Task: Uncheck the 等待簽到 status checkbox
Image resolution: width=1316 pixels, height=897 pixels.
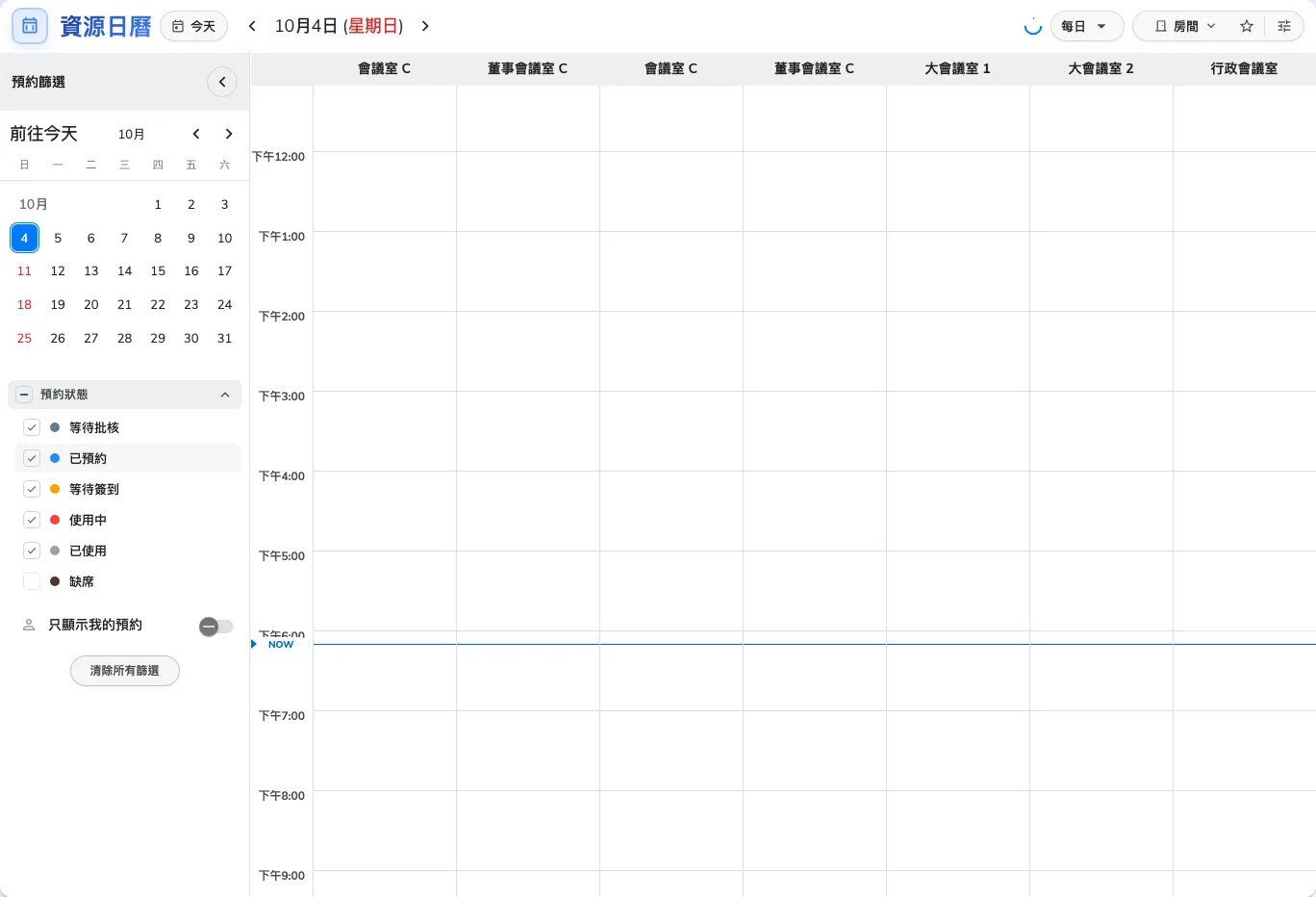Action: pyautogui.click(x=32, y=489)
